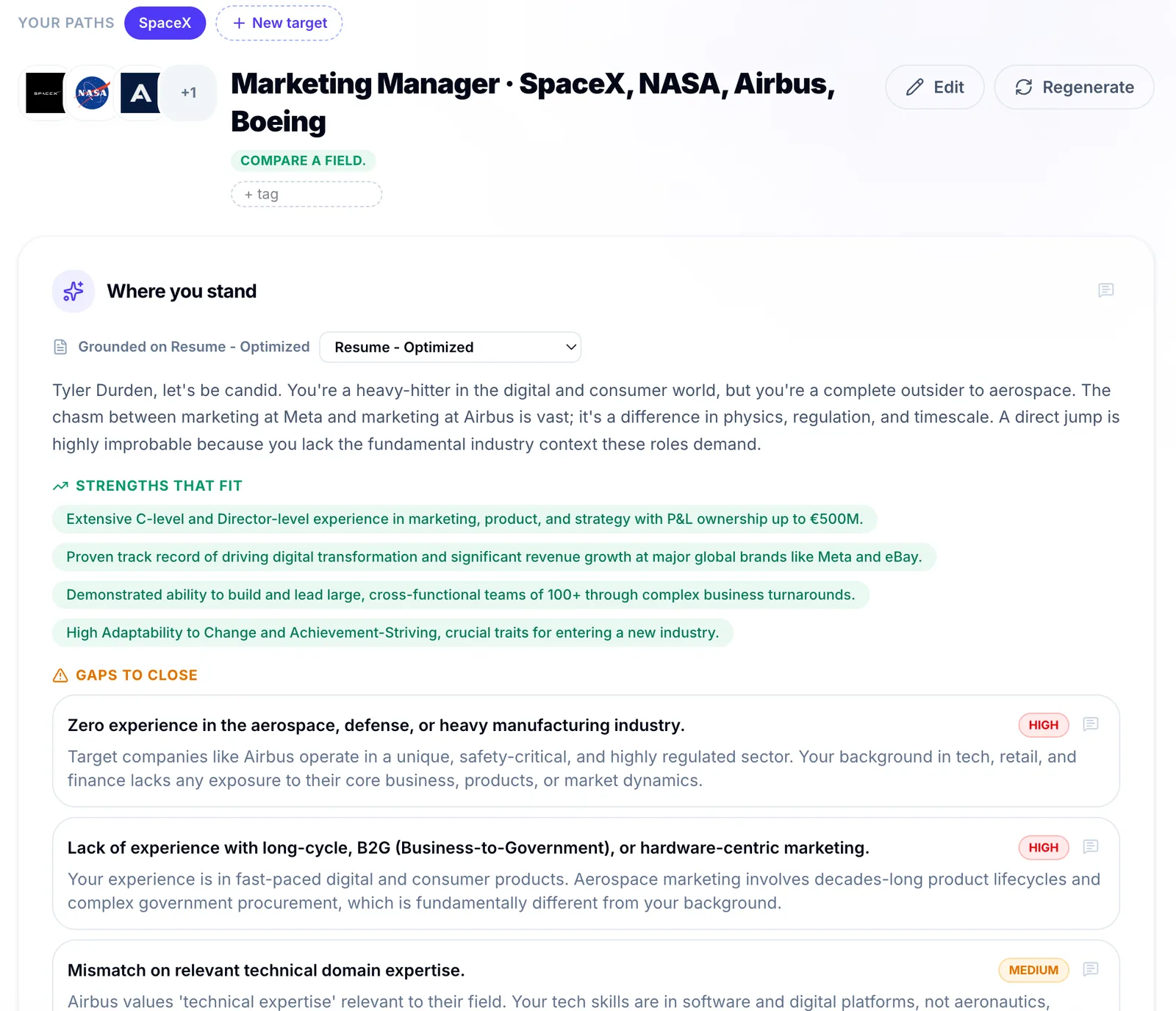
Task: Open comment icon on technical domain expertise gap
Action: click(x=1091, y=970)
